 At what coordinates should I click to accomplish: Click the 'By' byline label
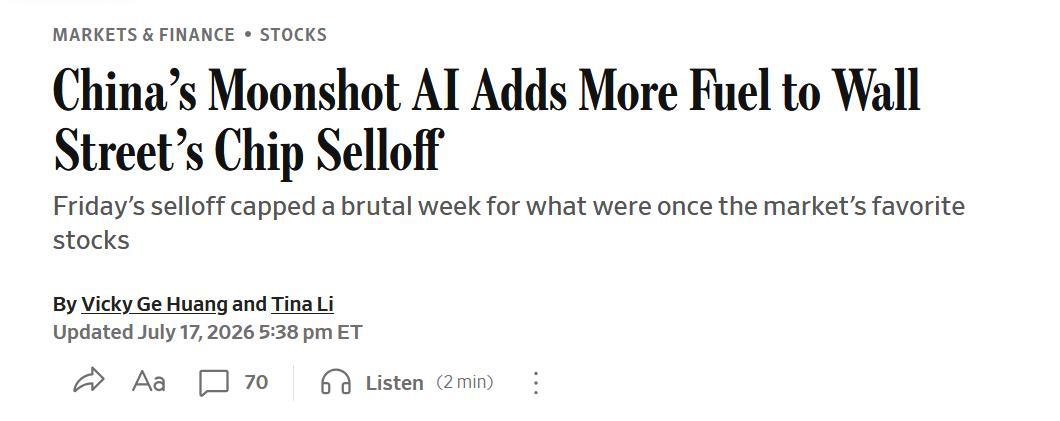pos(65,305)
